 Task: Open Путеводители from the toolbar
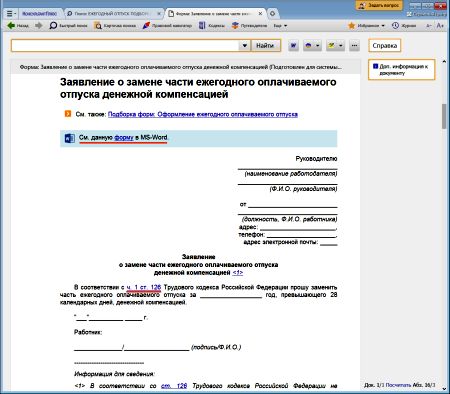pos(249,26)
